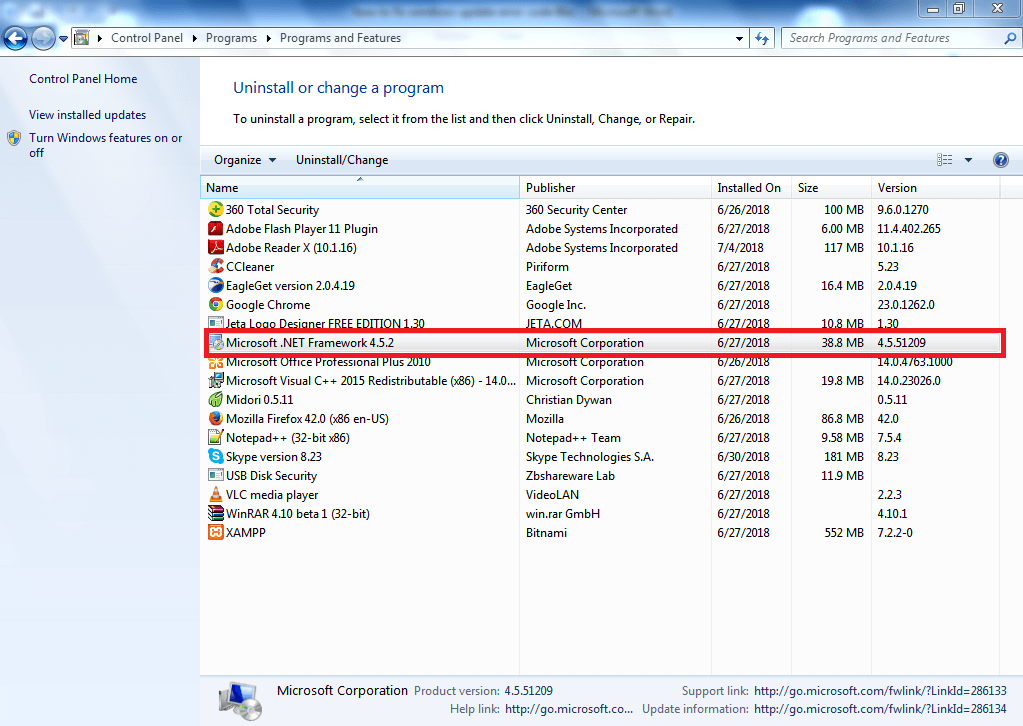Click the 86.8 MB size for Firefox
The image size is (1023, 726).
(842, 419)
